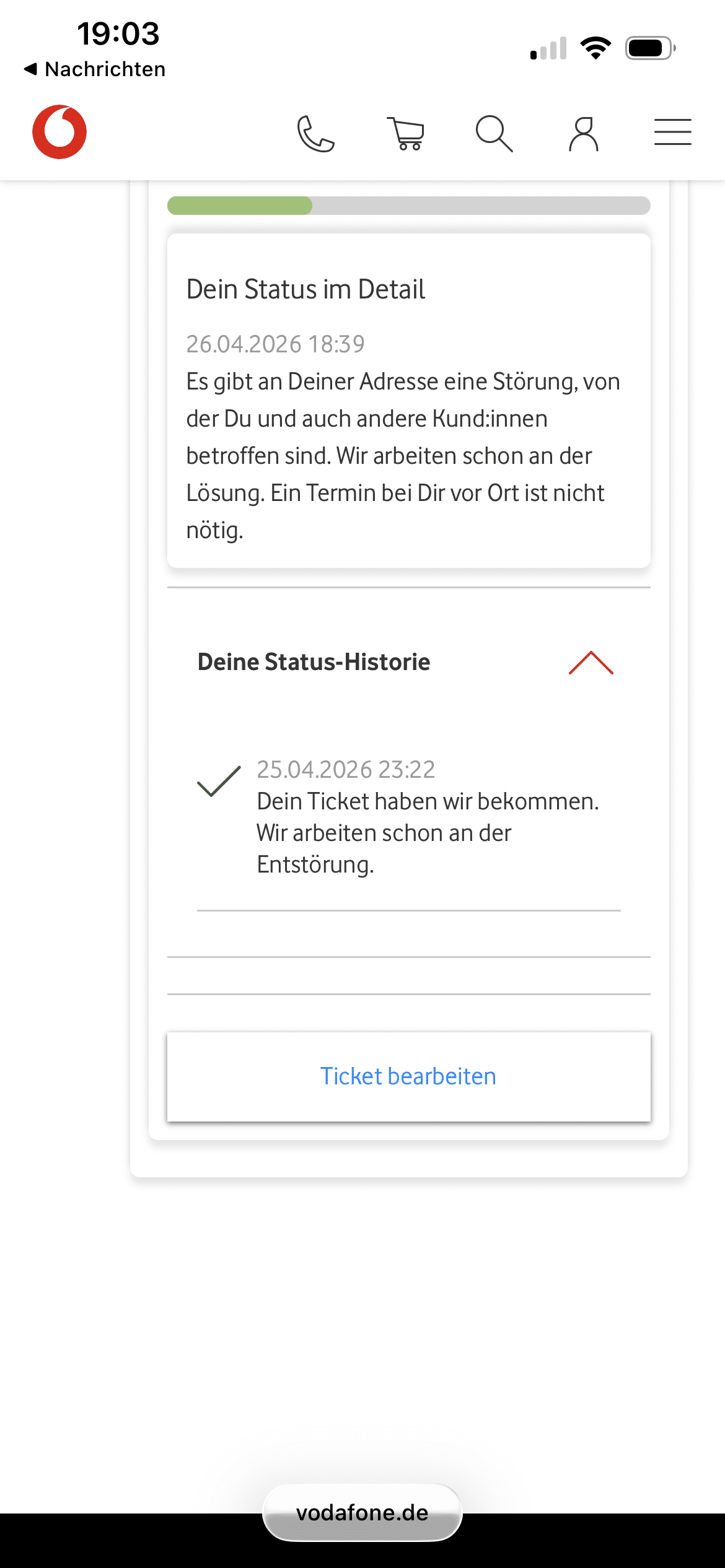Open the Vodafone logo home link

pyautogui.click(x=59, y=132)
